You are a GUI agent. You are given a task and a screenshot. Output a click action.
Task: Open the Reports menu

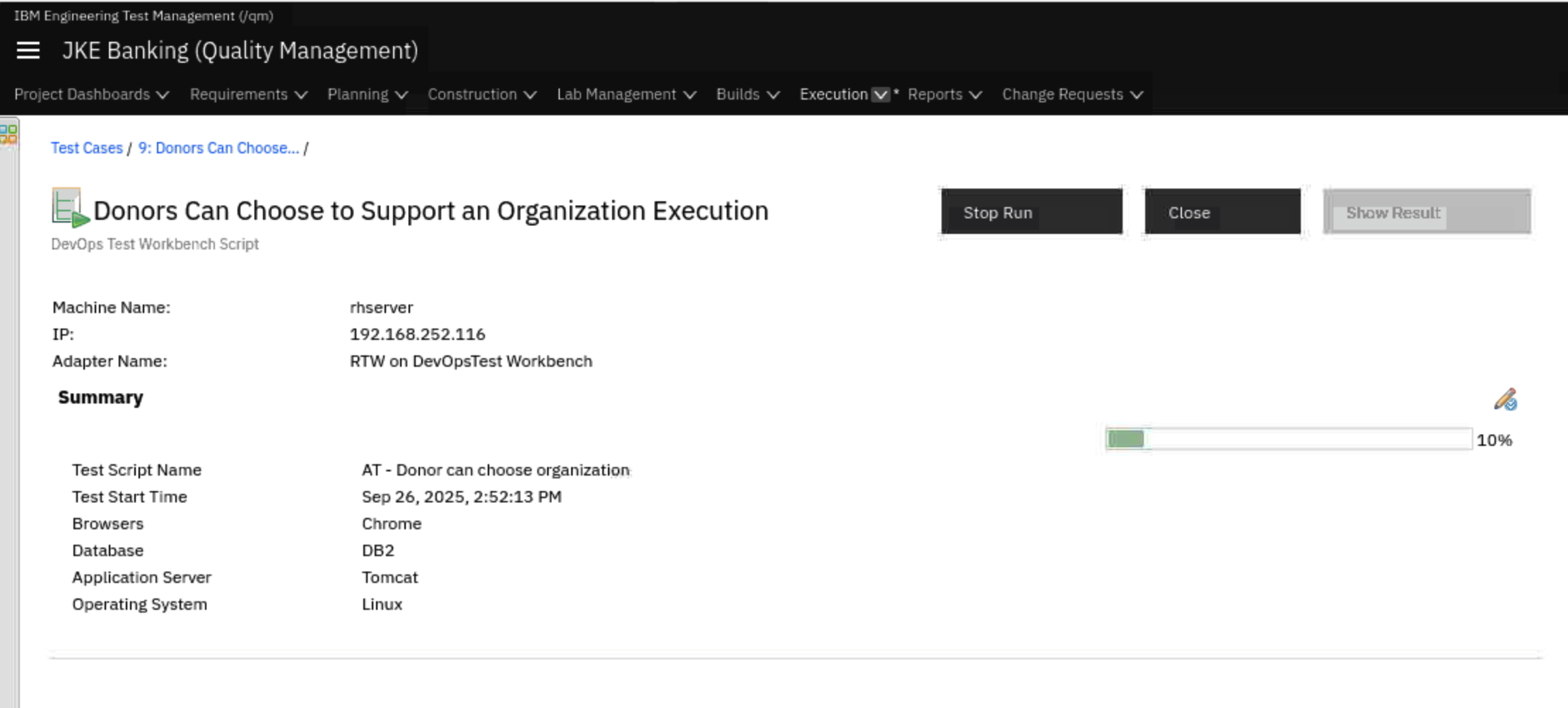coord(944,95)
